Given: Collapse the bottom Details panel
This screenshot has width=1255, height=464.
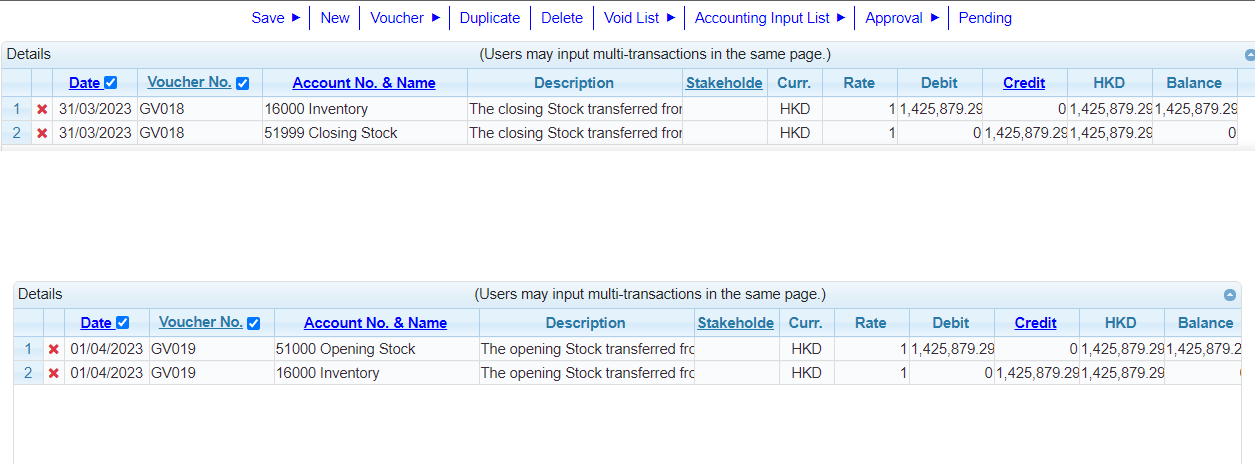Looking at the screenshot, I should coord(1230,295).
